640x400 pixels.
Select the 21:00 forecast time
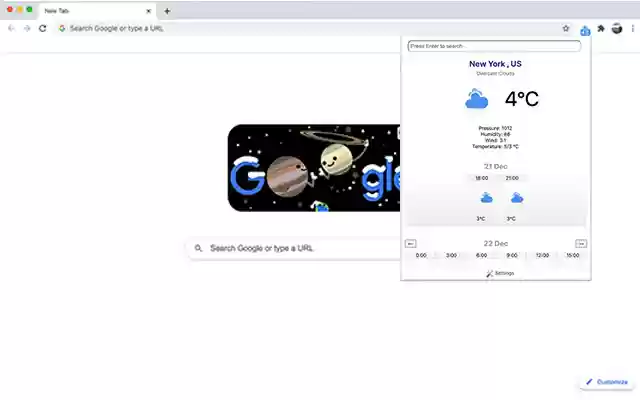click(x=512, y=178)
